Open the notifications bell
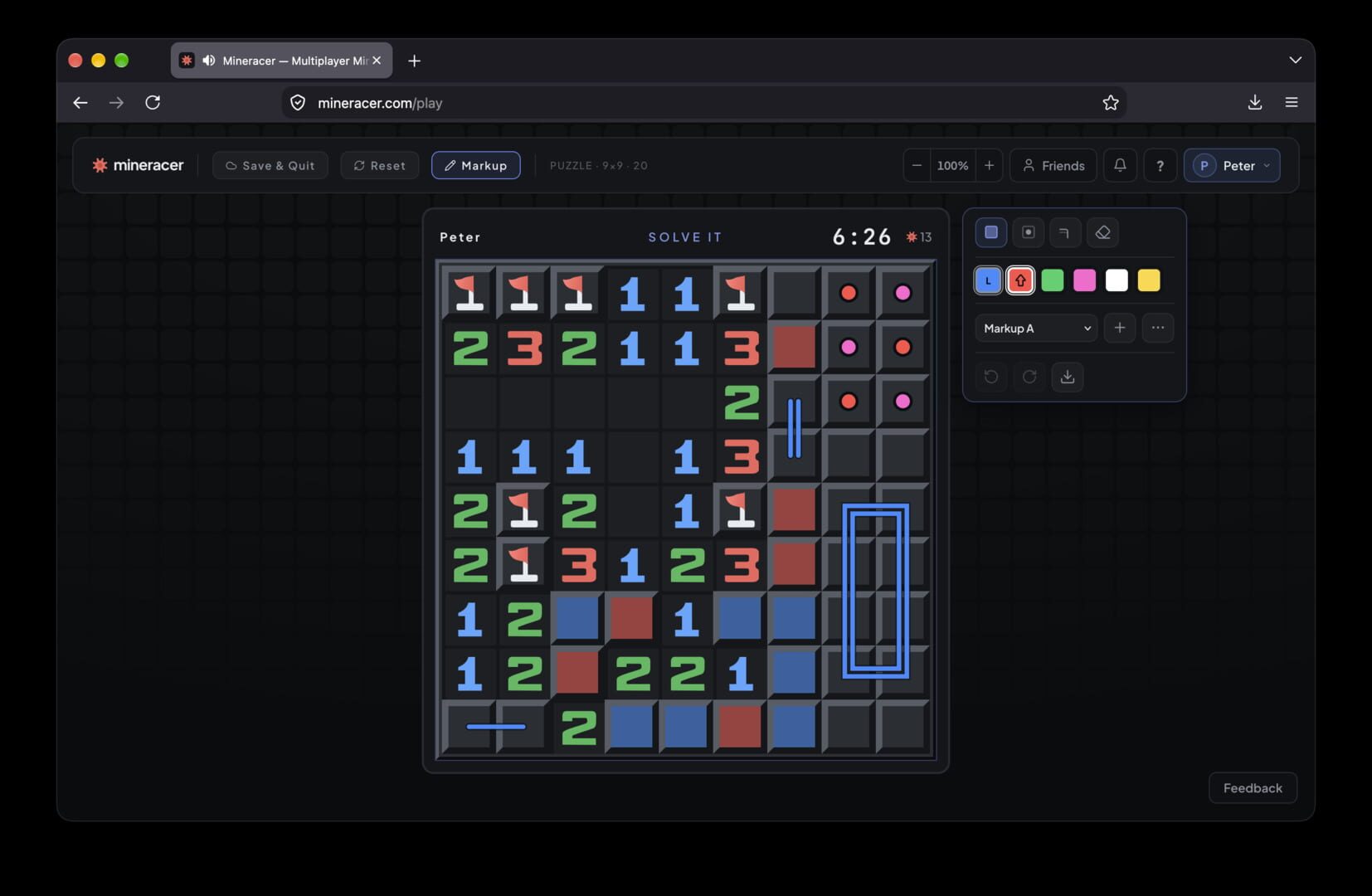1372x896 pixels. [x=1120, y=165]
